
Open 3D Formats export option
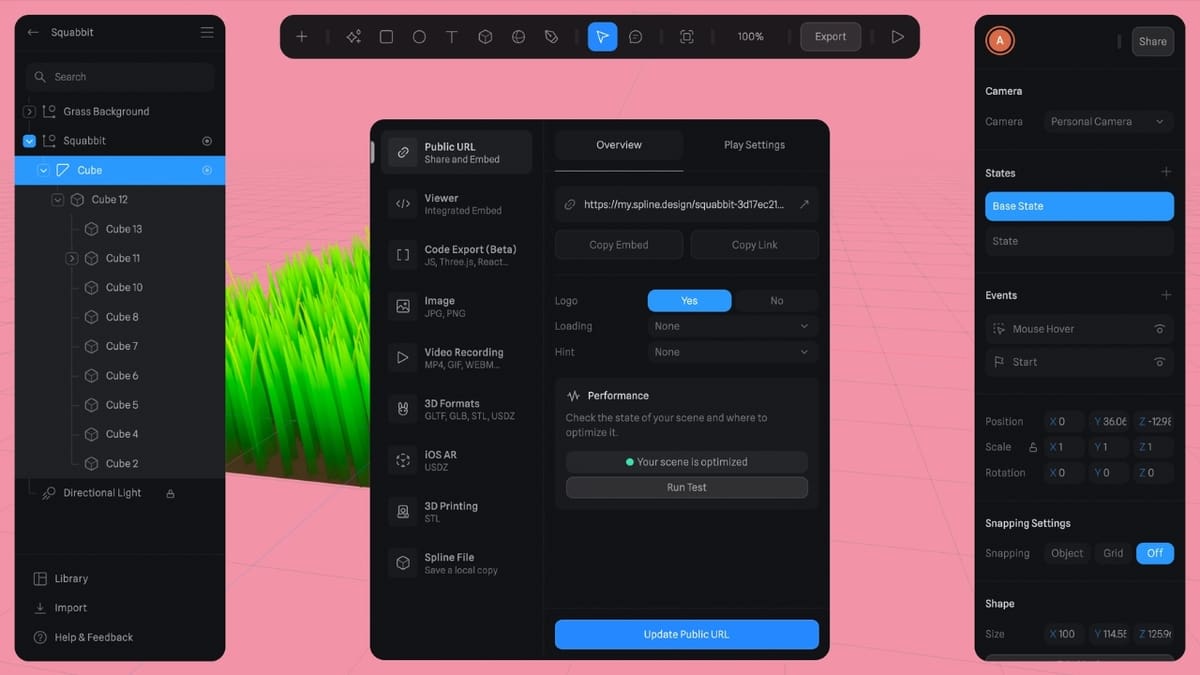click(x=457, y=409)
